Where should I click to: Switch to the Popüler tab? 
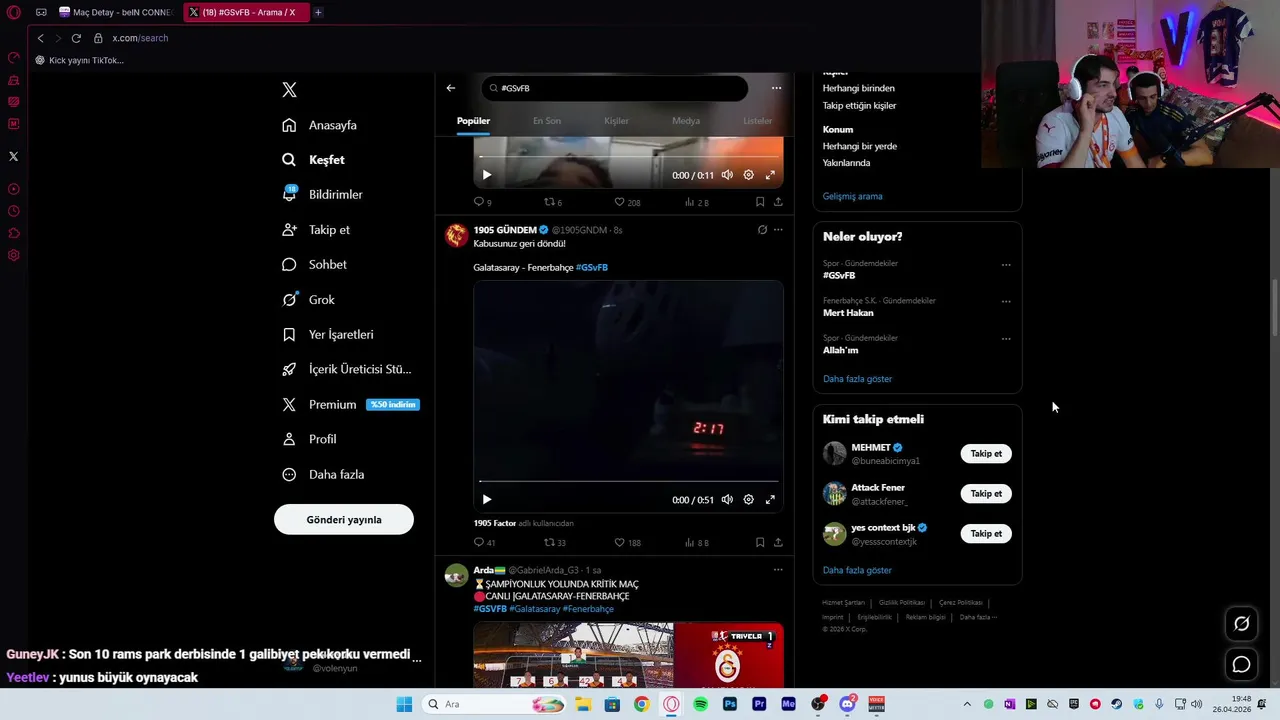[x=474, y=121]
